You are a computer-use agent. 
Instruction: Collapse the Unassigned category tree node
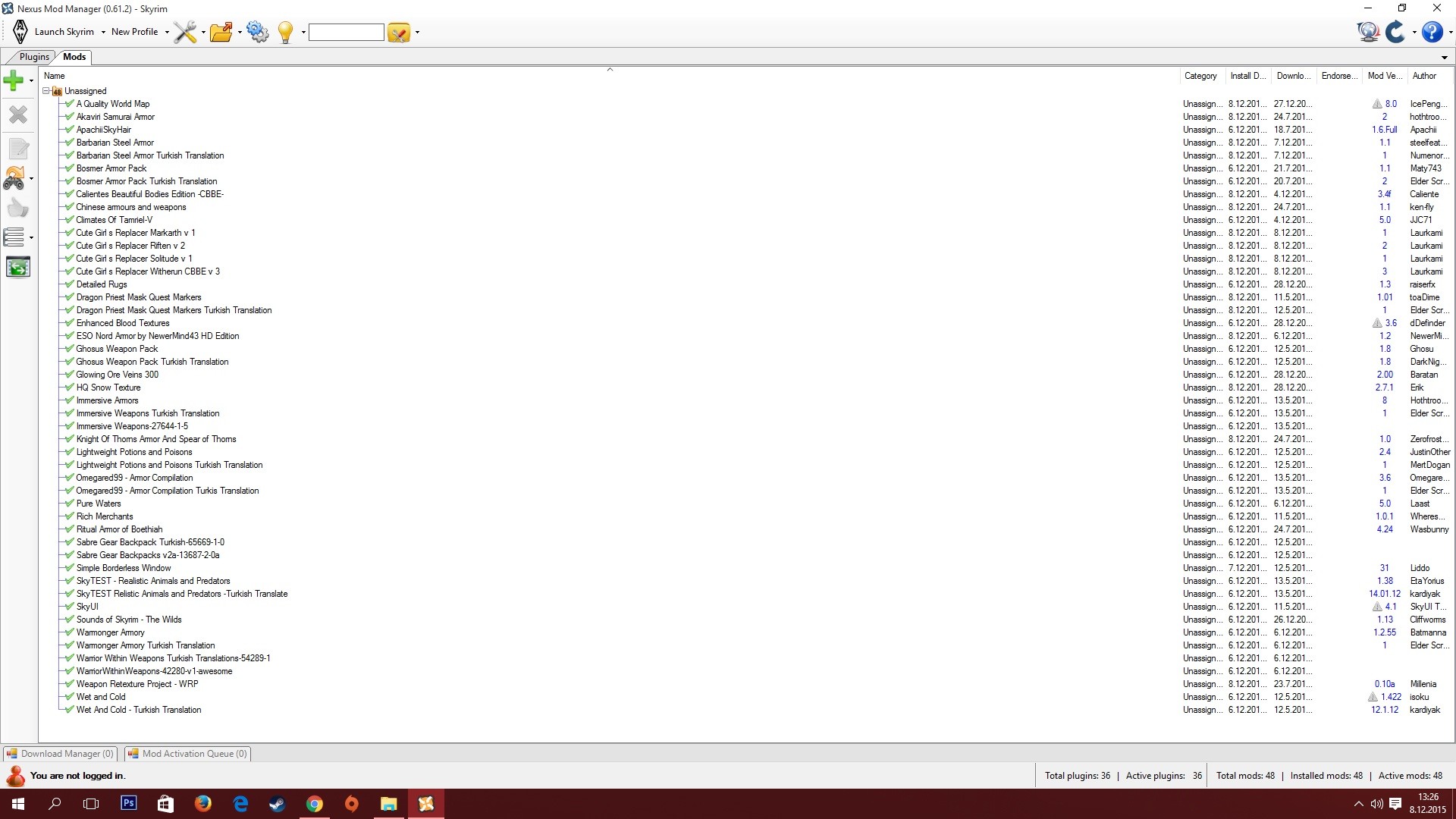pos(46,91)
